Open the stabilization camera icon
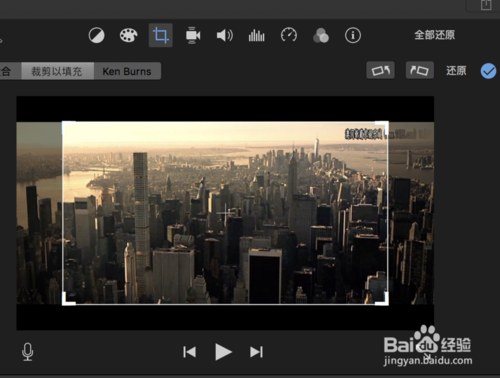 193,35
